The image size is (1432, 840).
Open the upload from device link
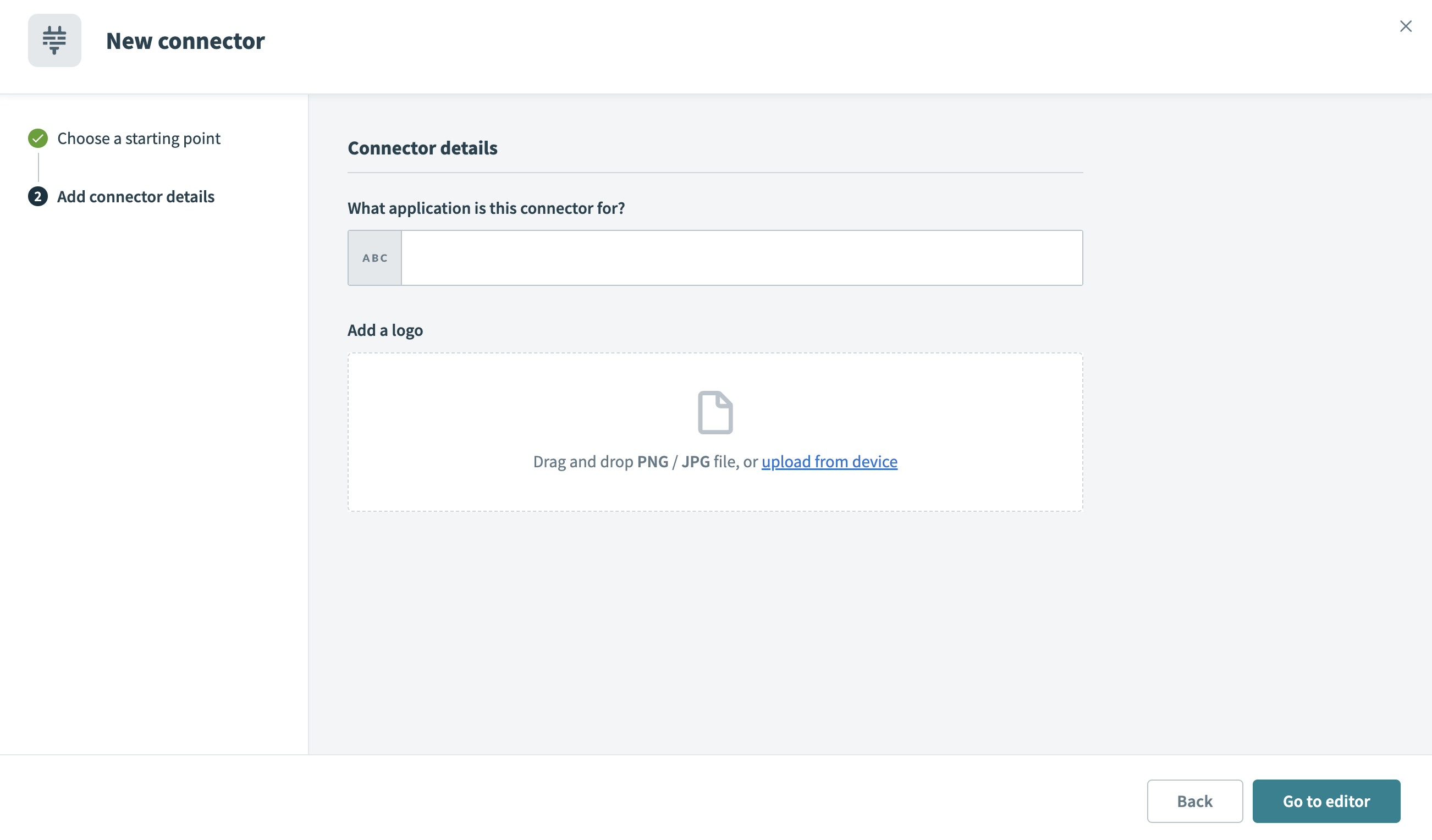click(829, 462)
